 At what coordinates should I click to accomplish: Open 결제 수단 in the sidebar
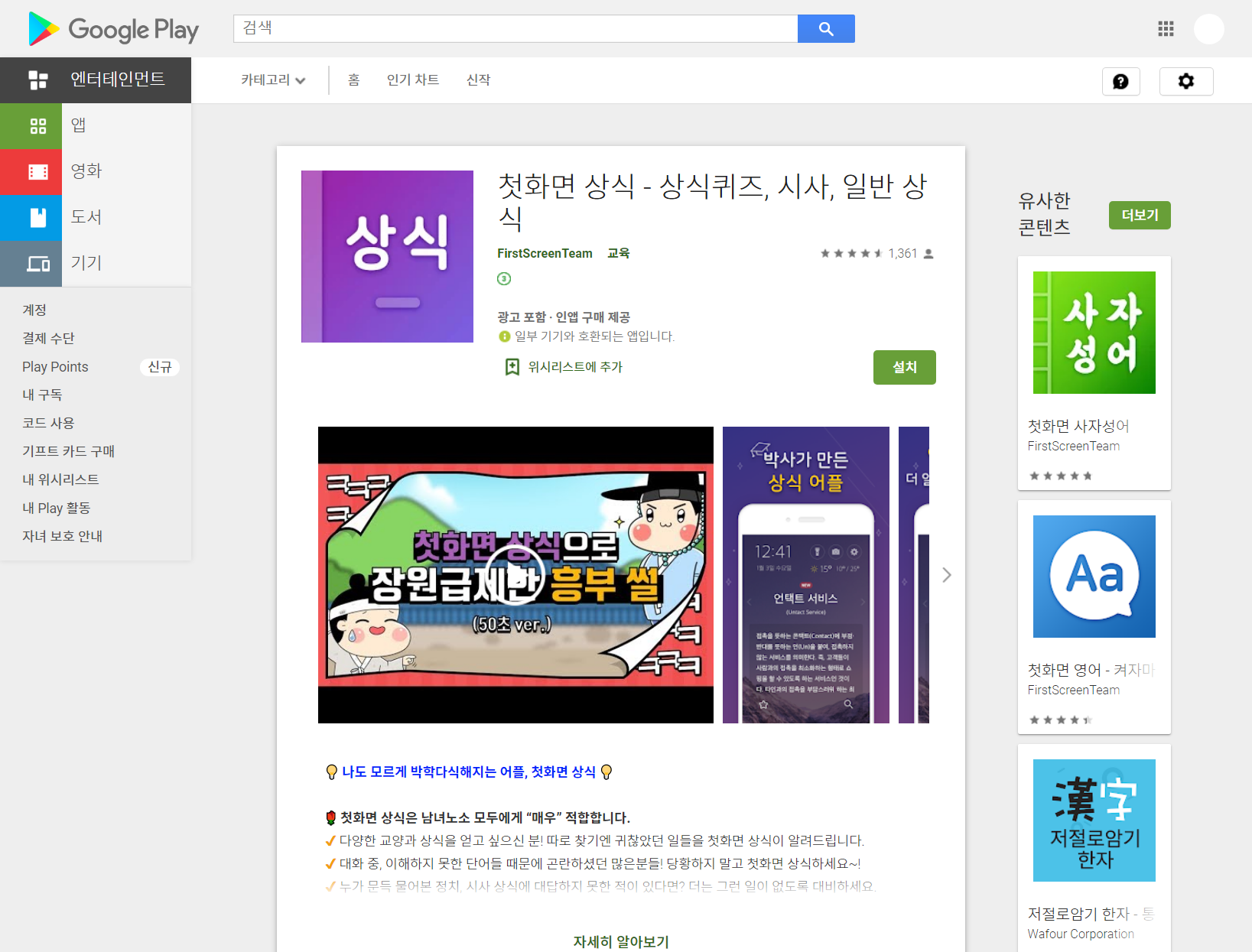click(x=48, y=338)
